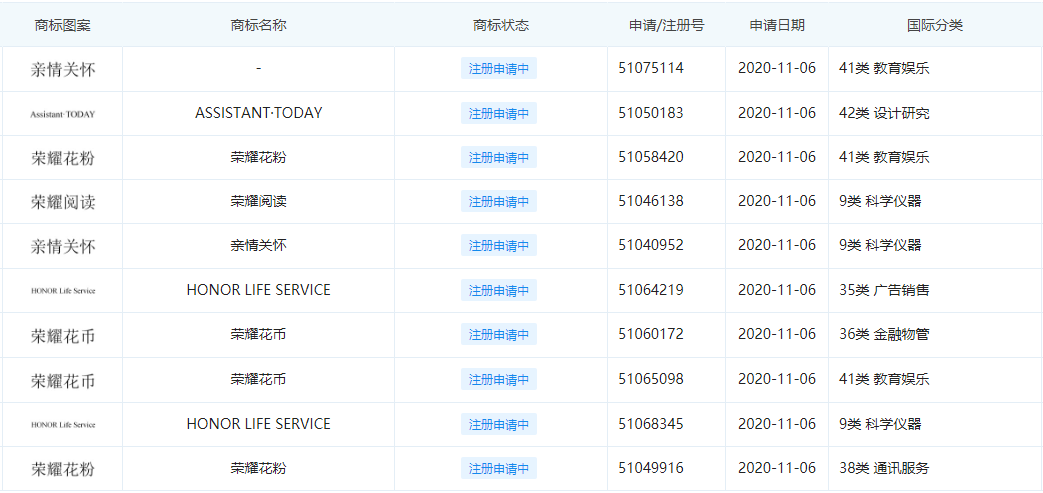
Task: Click 注册申请中 status badge in row 51058420
Action: pos(499,158)
